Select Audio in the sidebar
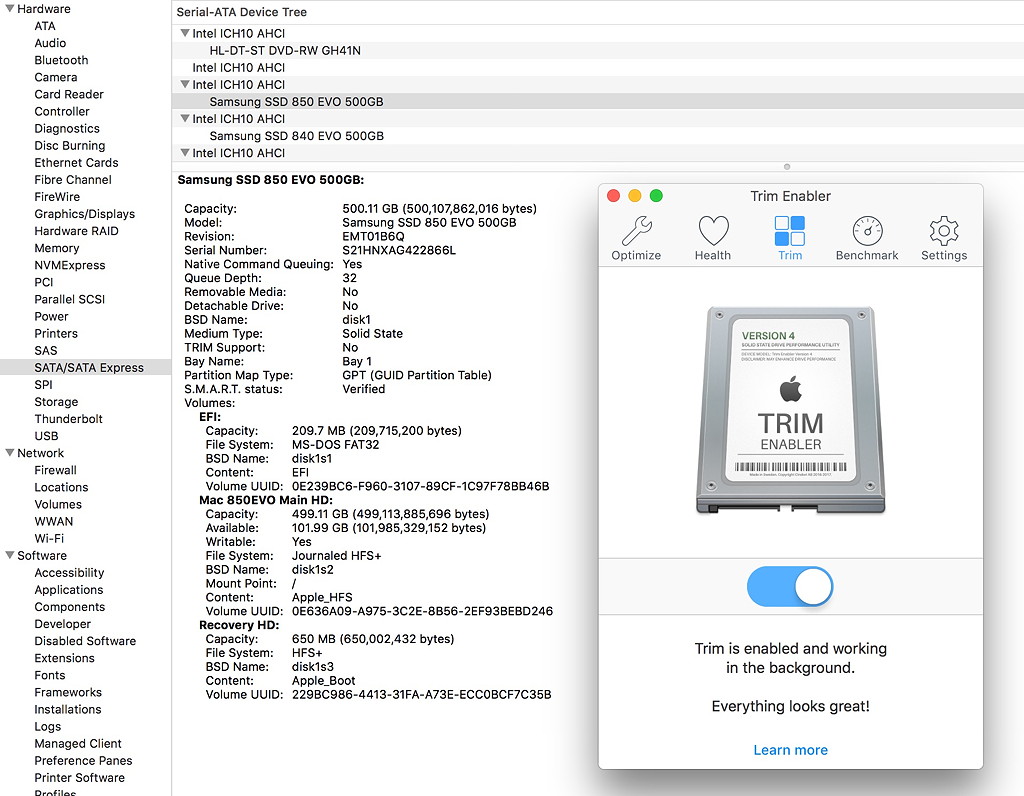Image resolution: width=1024 pixels, height=796 pixels. (50, 43)
